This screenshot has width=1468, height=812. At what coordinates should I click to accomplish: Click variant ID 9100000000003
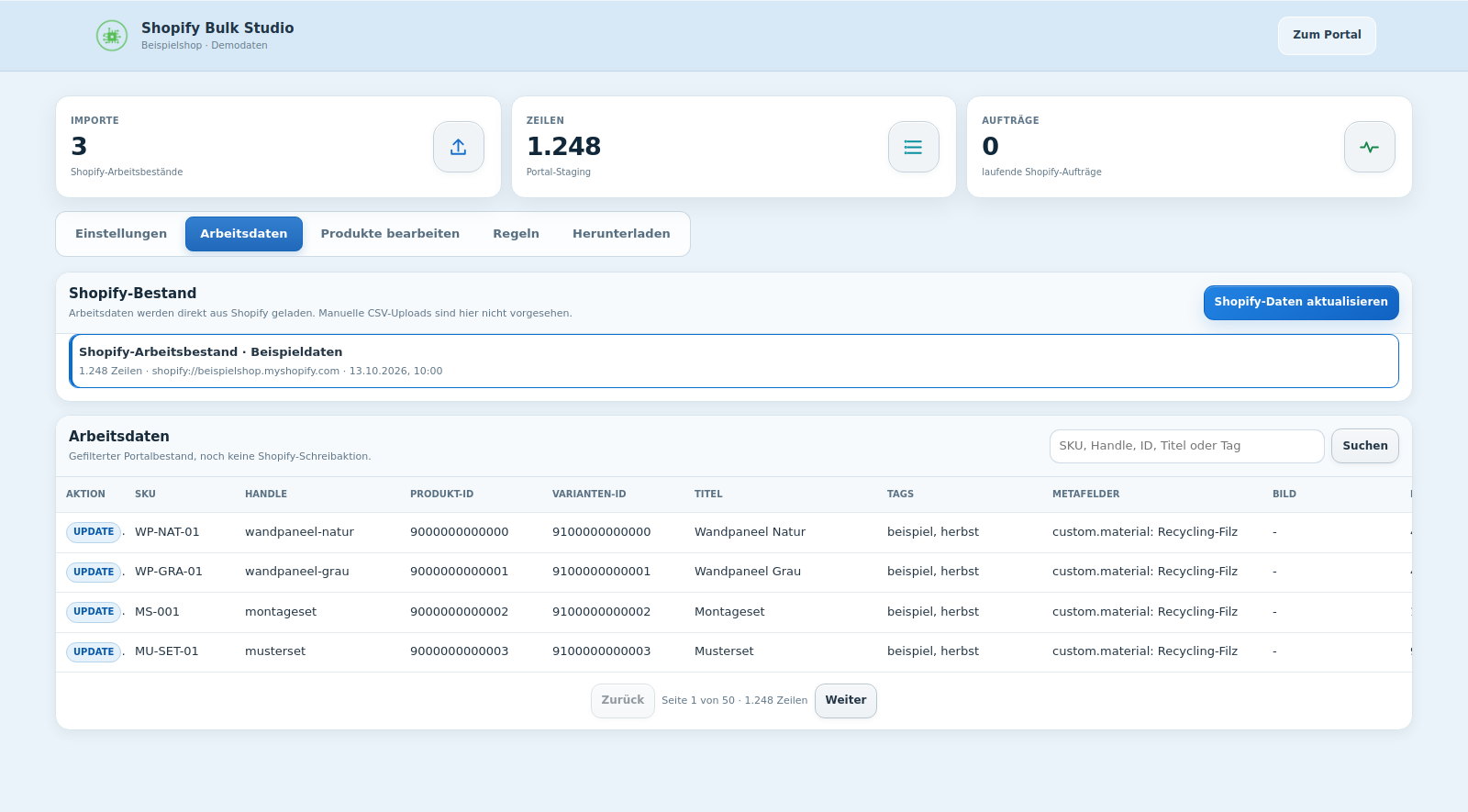click(x=601, y=651)
